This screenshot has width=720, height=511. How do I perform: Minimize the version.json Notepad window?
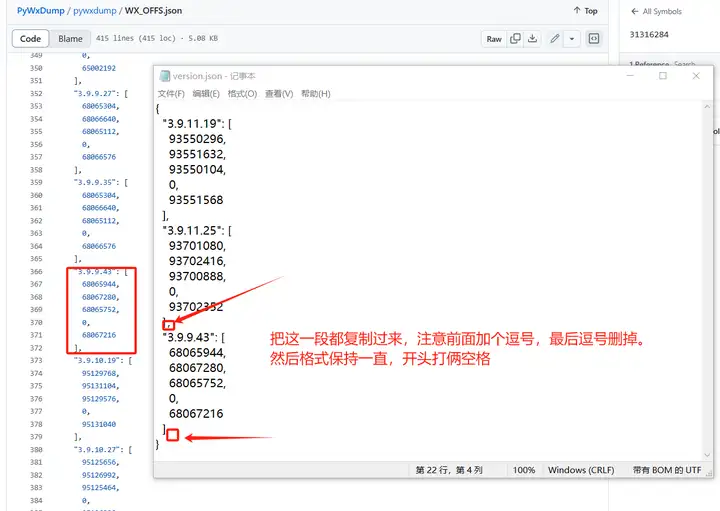(x=630, y=75)
